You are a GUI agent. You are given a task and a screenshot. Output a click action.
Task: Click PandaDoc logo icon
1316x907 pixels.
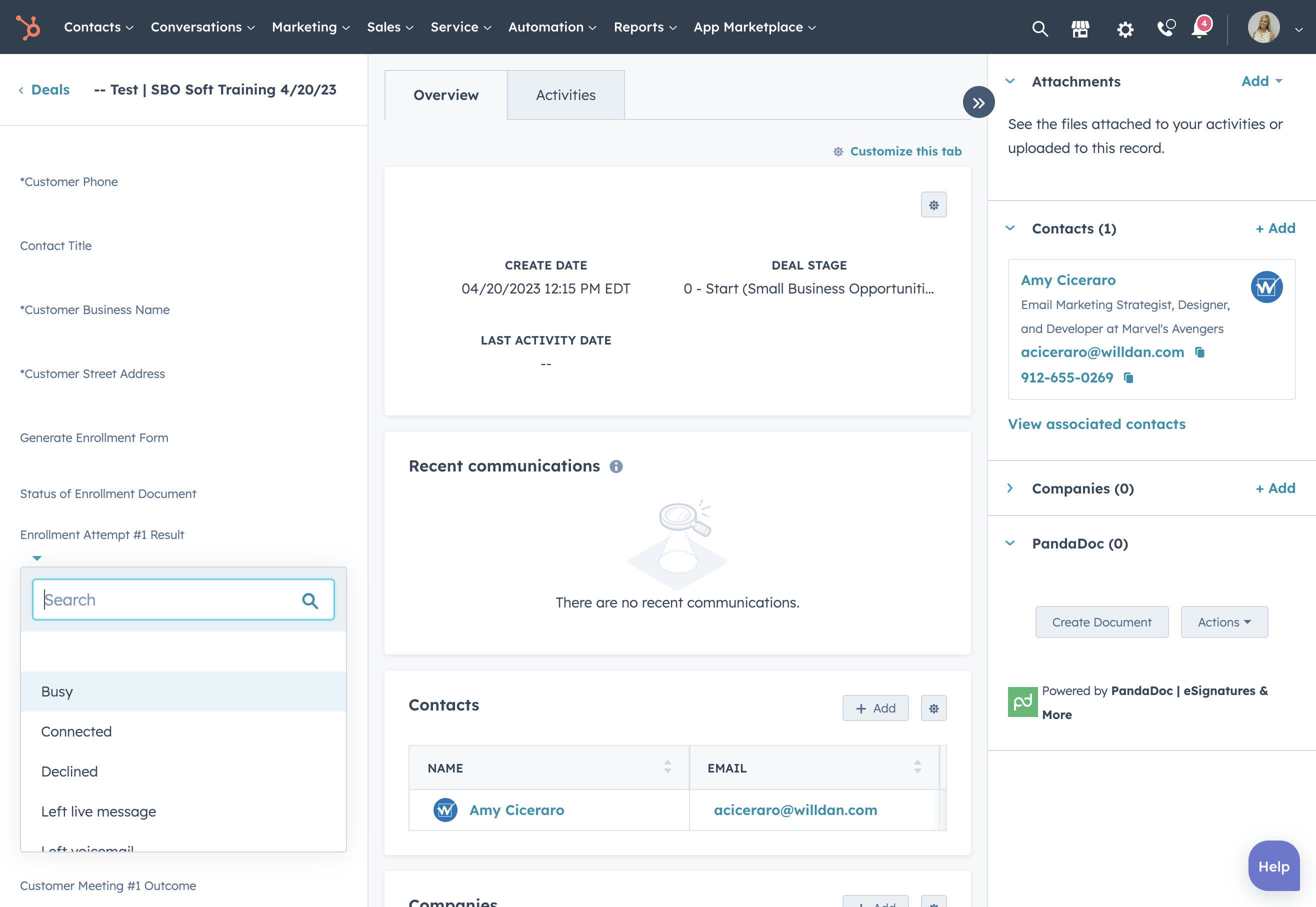click(1022, 702)
